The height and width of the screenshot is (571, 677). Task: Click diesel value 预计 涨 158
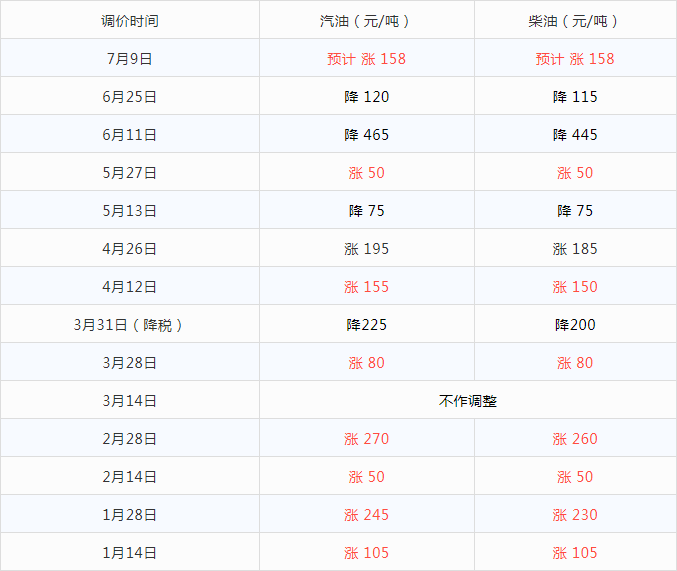pos(575,59)
